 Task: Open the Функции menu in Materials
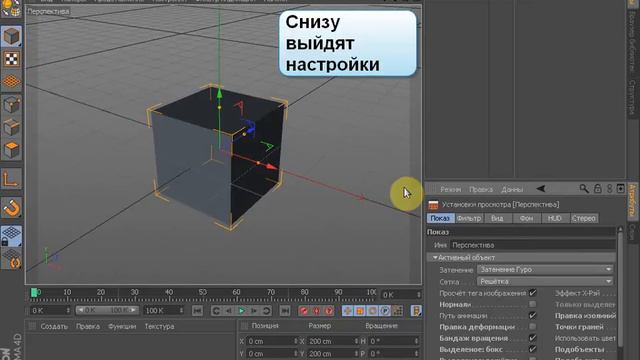tap(122, 327)
